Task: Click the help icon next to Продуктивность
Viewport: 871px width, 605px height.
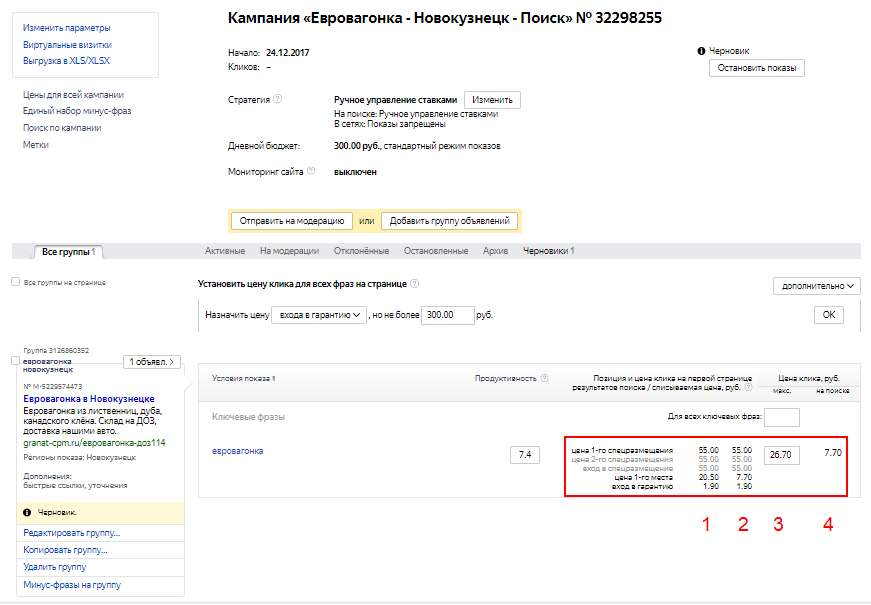Action: 544,378
